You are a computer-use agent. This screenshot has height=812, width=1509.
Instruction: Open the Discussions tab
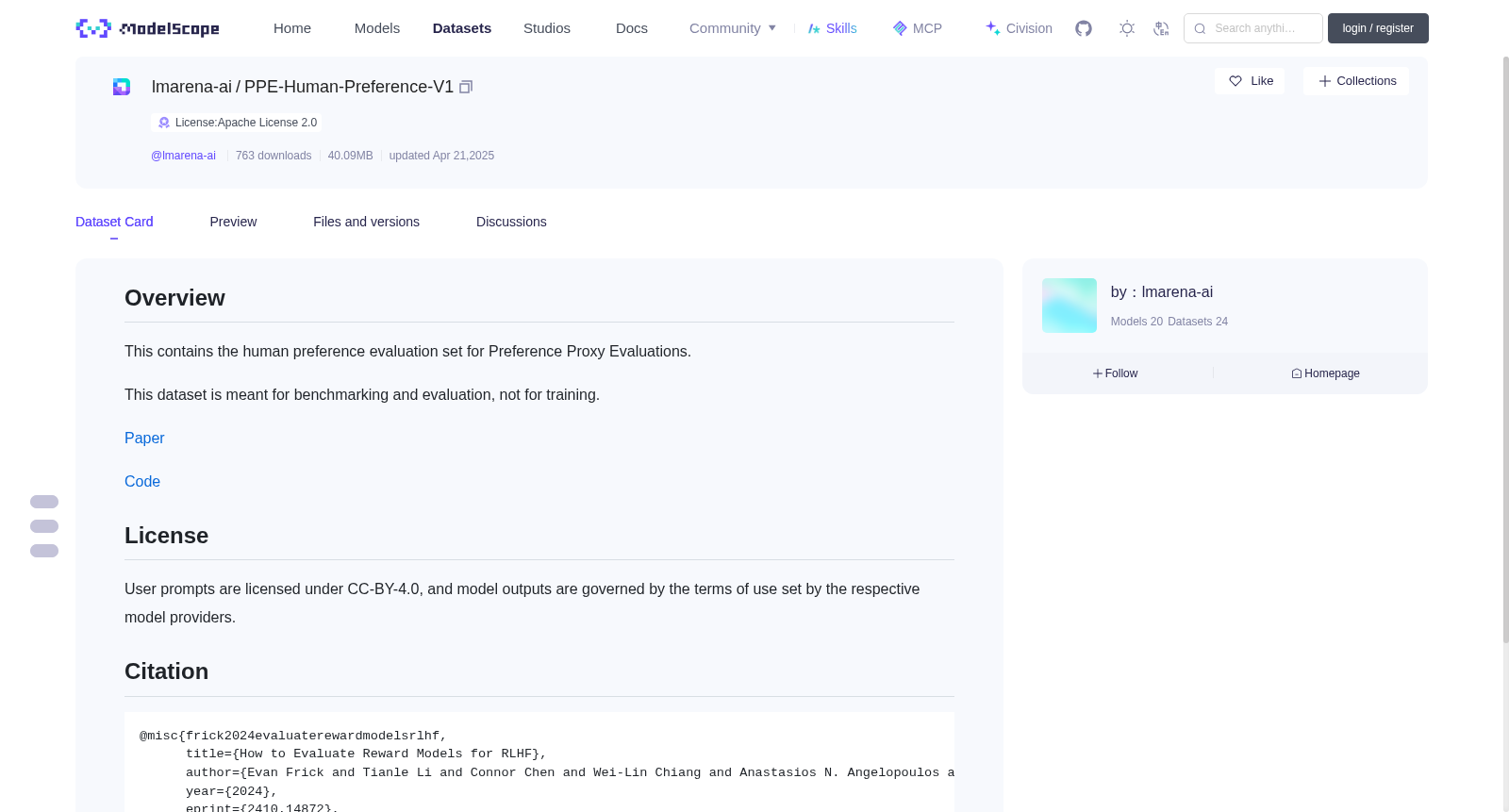pos(511,222)
